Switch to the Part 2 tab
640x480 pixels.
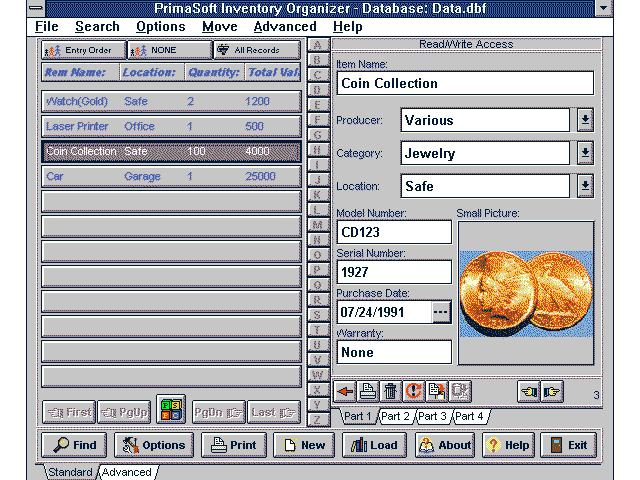coord(395,416)
